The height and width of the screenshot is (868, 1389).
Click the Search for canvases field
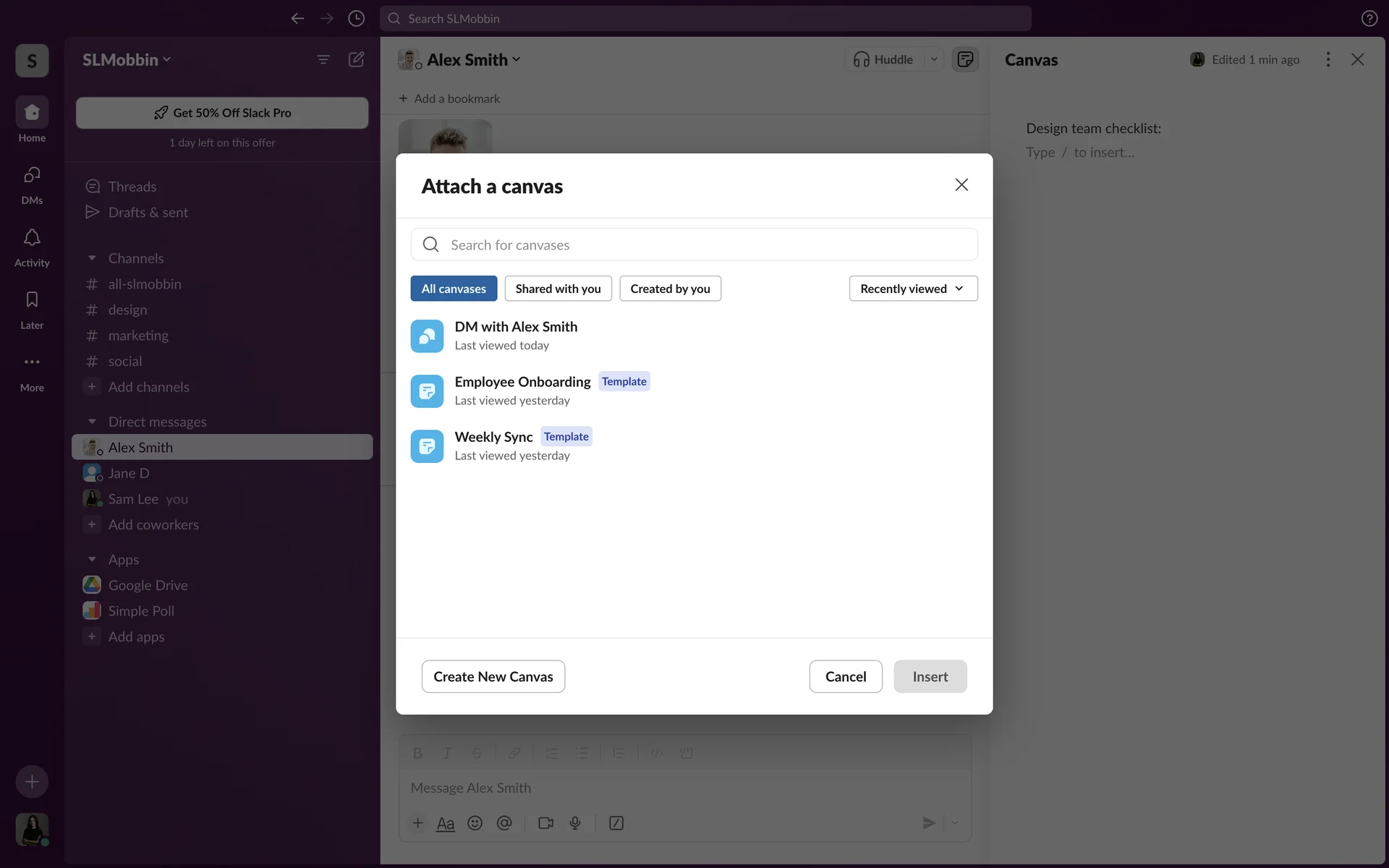[x=694, y=244]
